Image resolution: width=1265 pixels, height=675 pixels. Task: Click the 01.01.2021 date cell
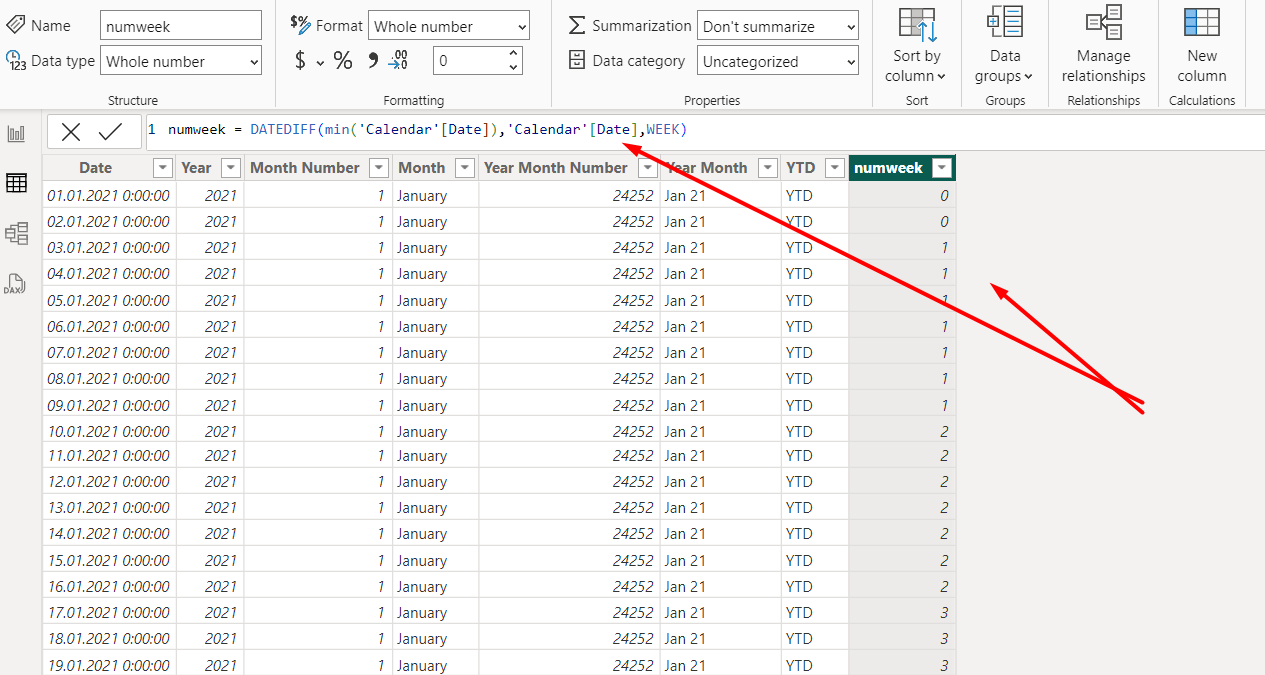pos(109,195)
